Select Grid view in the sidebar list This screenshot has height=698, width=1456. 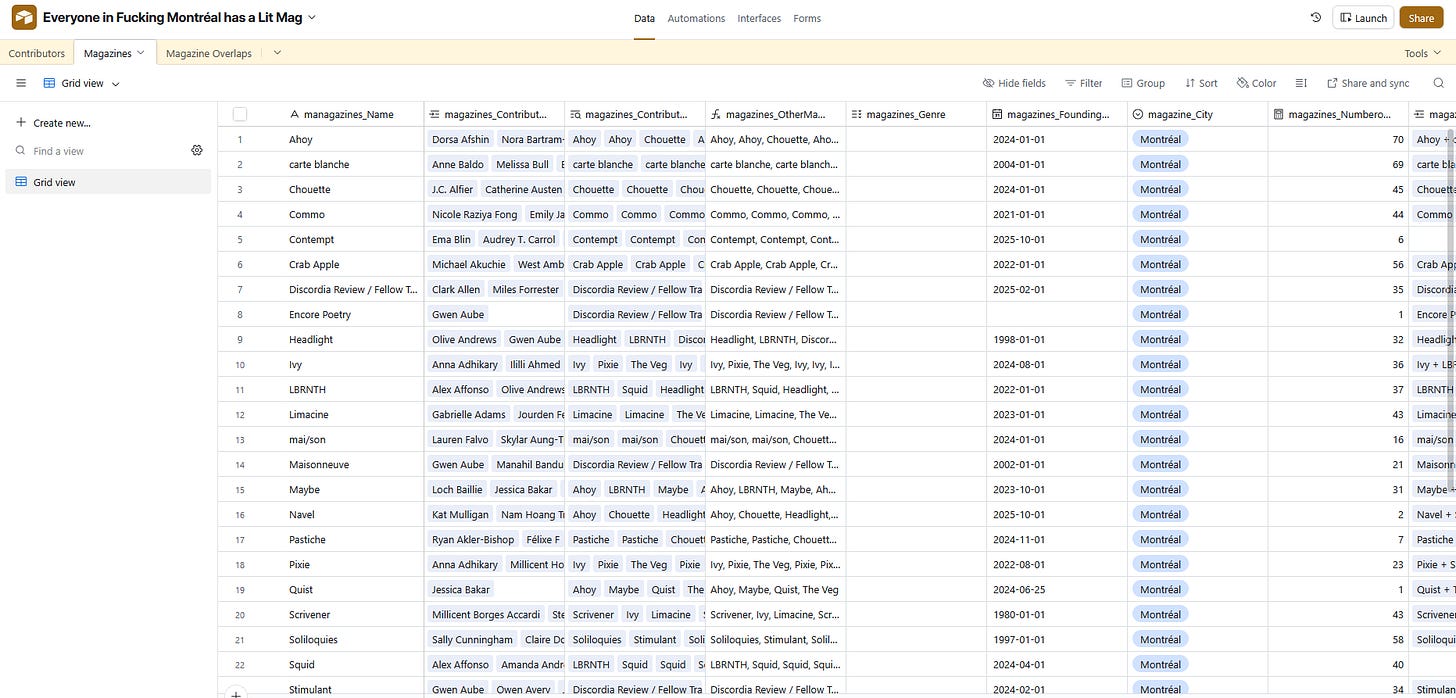(x=108, y=182)
